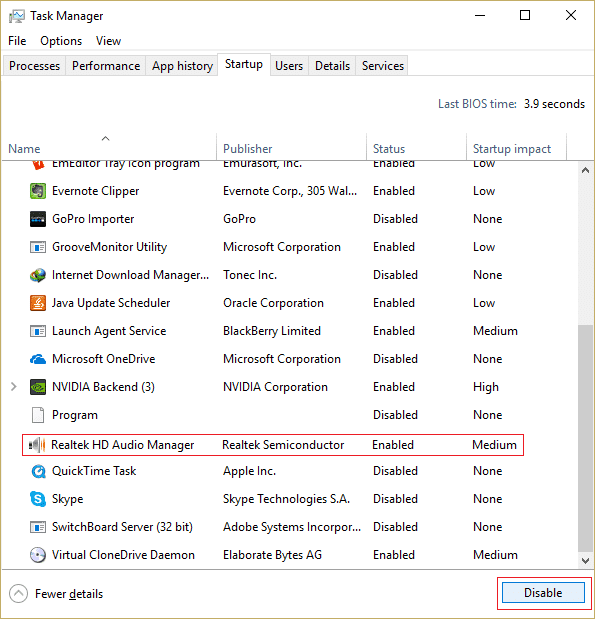Select the NVIDIA Backend icon
The width and height of the screenshot is (595, 619).
(38, 387)
